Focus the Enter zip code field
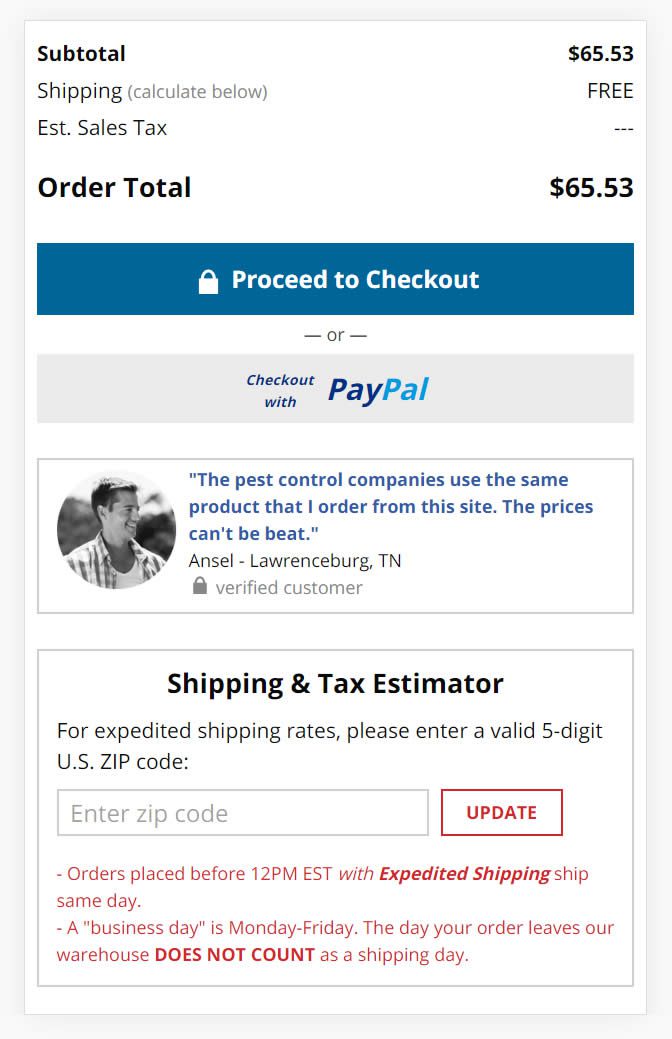 243,812
